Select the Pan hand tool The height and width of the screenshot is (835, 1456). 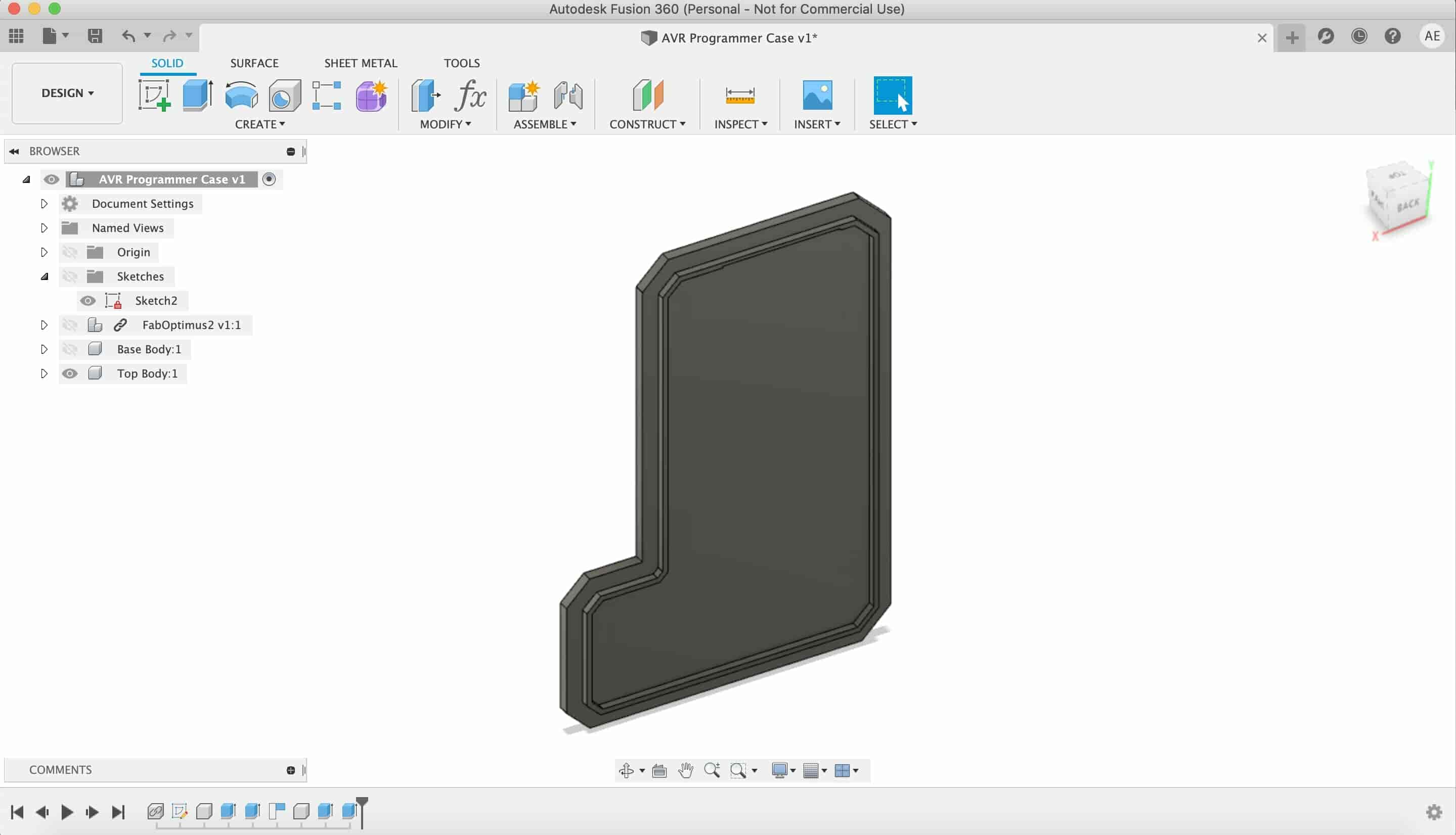(686, 770)
